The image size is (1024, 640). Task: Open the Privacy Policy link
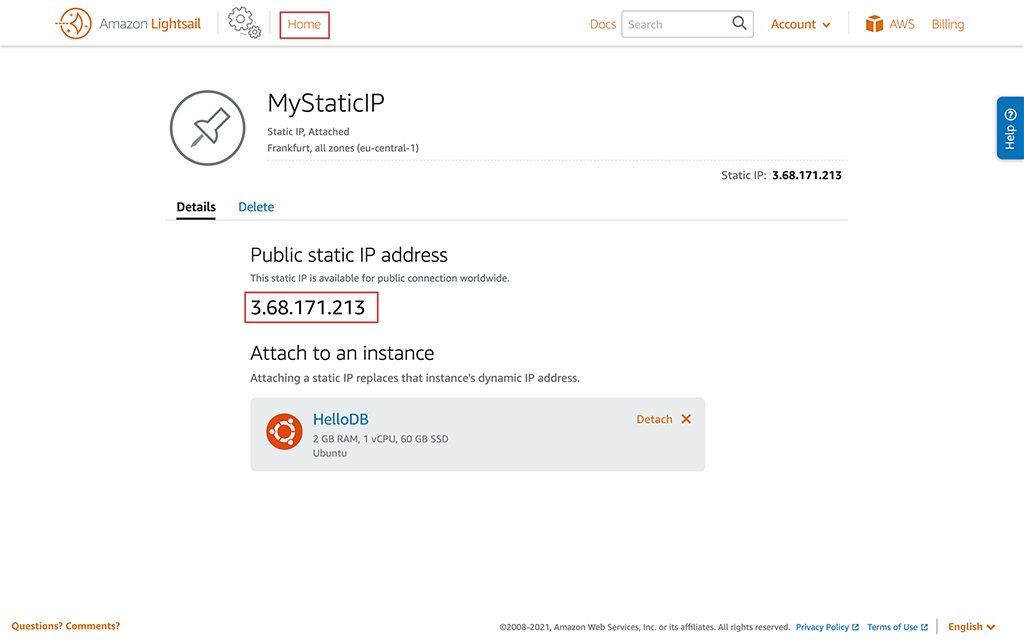(822, 627)
